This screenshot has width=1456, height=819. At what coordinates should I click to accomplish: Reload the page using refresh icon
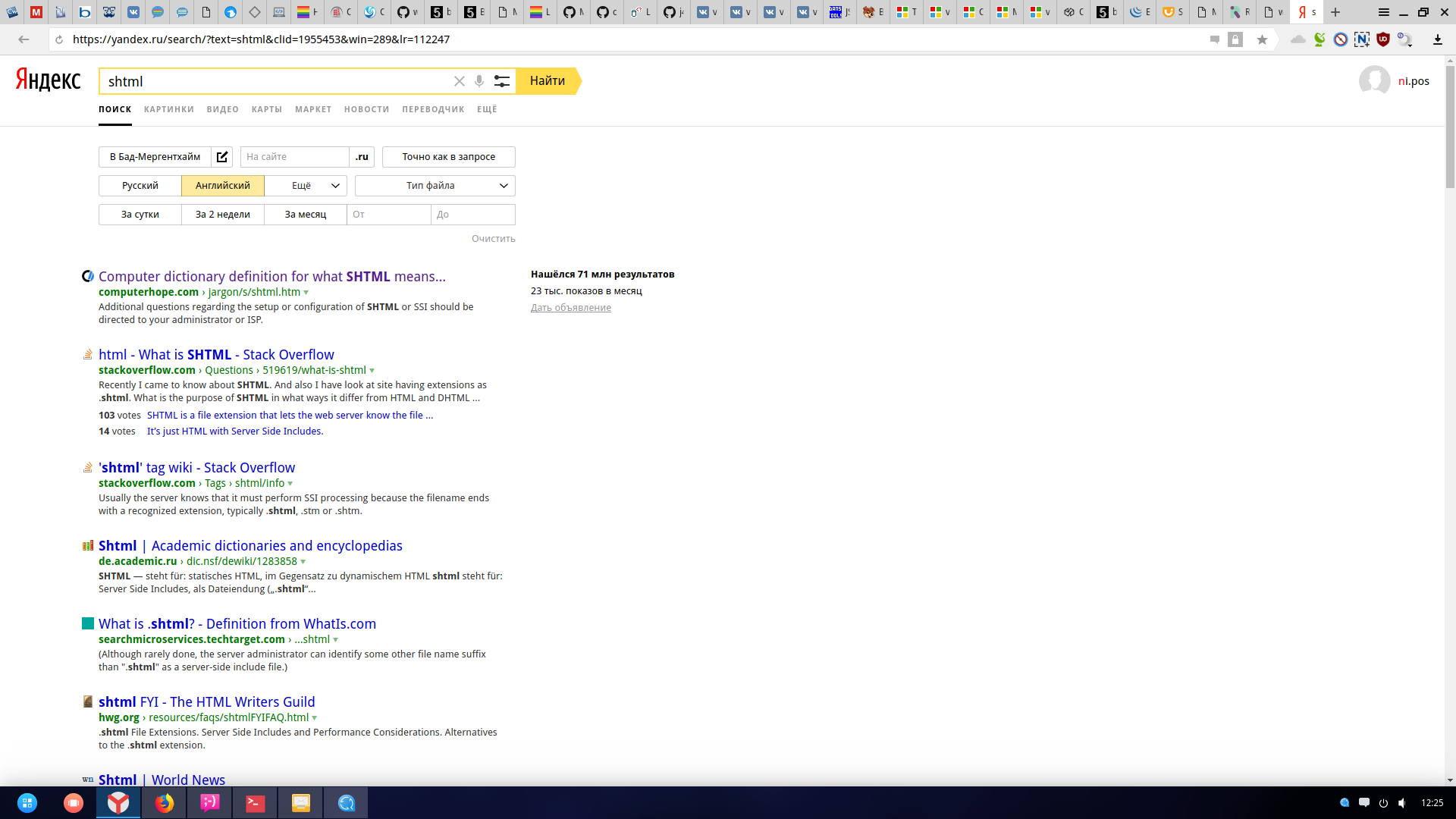click(59, 39)
